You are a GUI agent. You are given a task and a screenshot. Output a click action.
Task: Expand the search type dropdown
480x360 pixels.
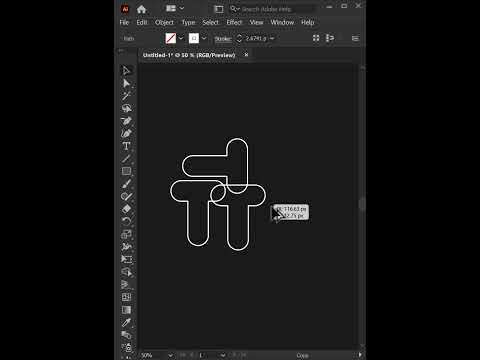point(235,9)
